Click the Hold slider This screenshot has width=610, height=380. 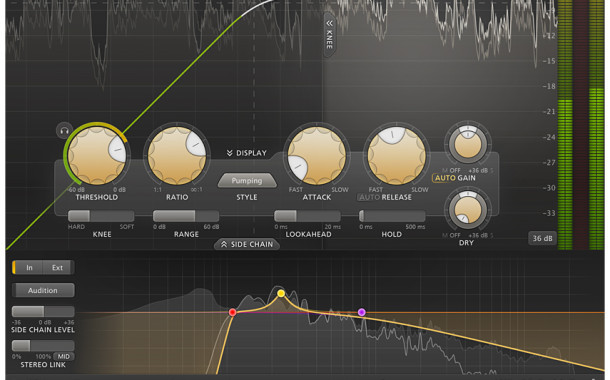click(x=392, y=216)
